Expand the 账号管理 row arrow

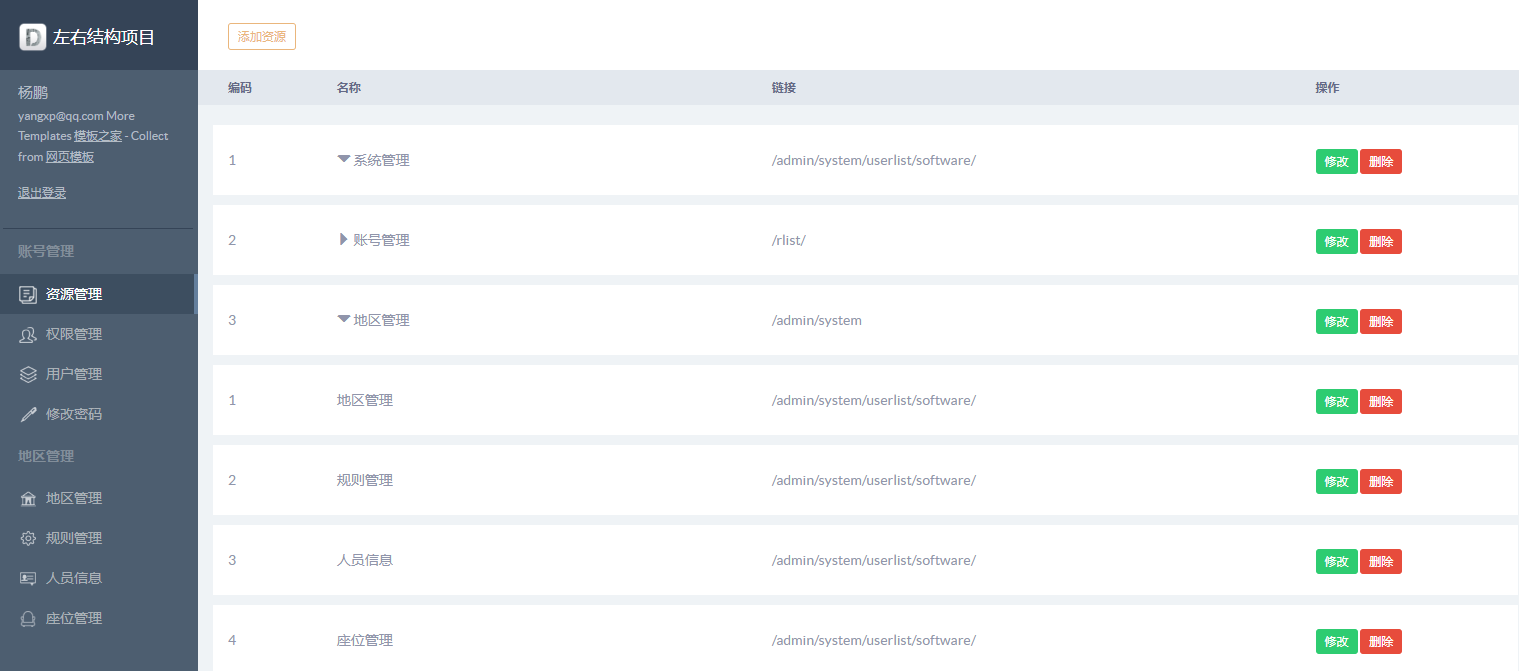343,239
